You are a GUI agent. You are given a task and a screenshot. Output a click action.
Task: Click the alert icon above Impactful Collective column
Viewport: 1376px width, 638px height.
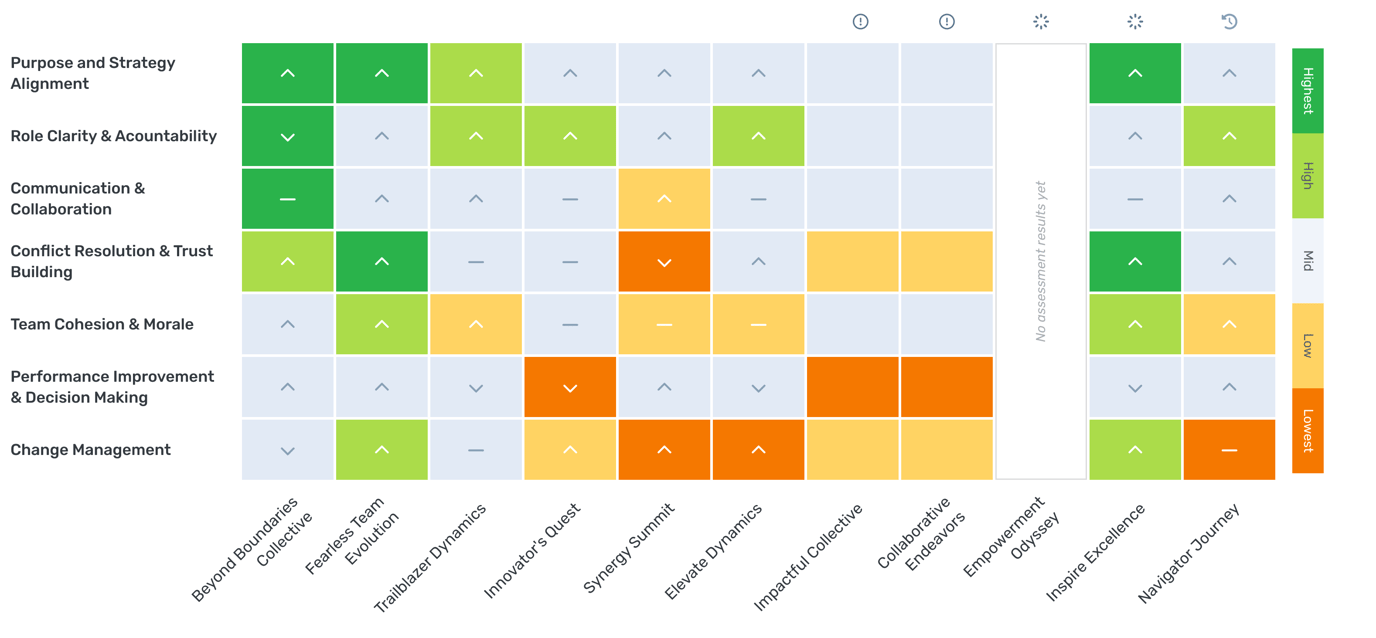tap(860, 22)
